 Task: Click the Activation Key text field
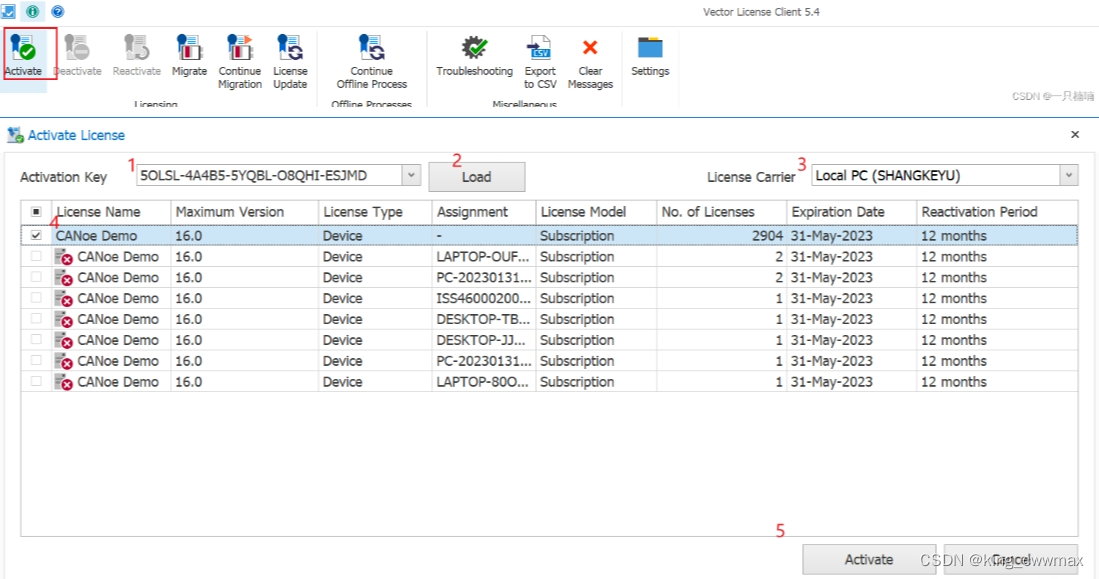[269, 175]
